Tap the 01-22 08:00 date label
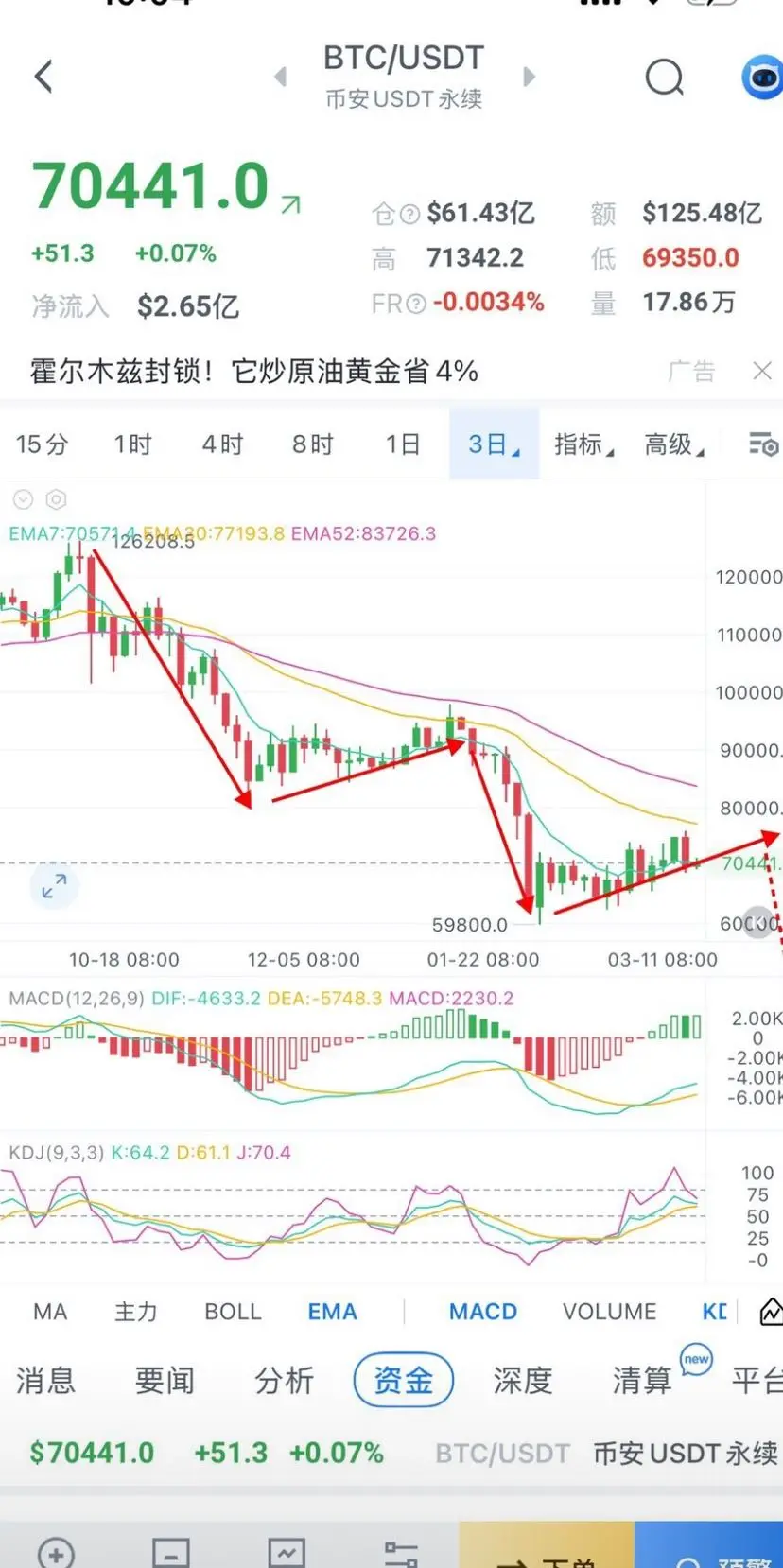Screen dimensions: 783x1568 (x=482, y=960)
